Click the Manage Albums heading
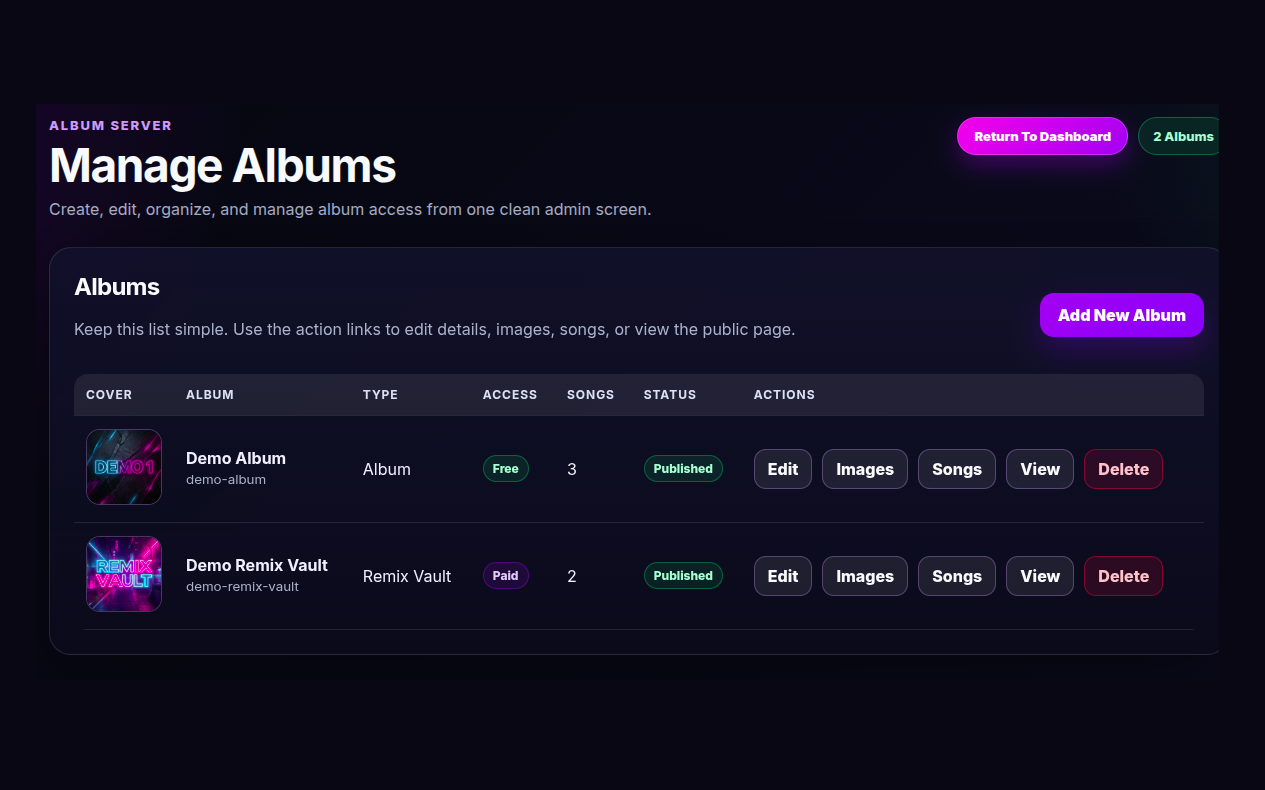The image size is (1265, 790). coord(223,166)
